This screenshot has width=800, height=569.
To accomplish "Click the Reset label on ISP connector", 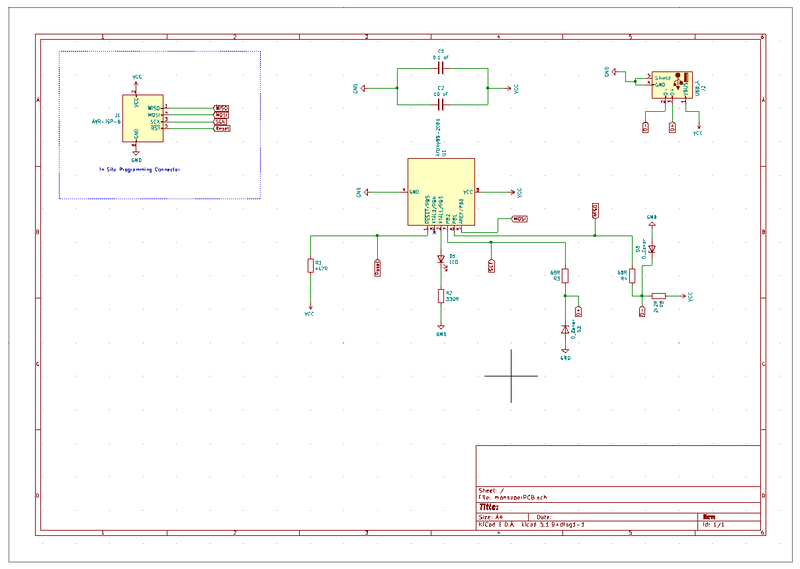I will coord(222,128).
